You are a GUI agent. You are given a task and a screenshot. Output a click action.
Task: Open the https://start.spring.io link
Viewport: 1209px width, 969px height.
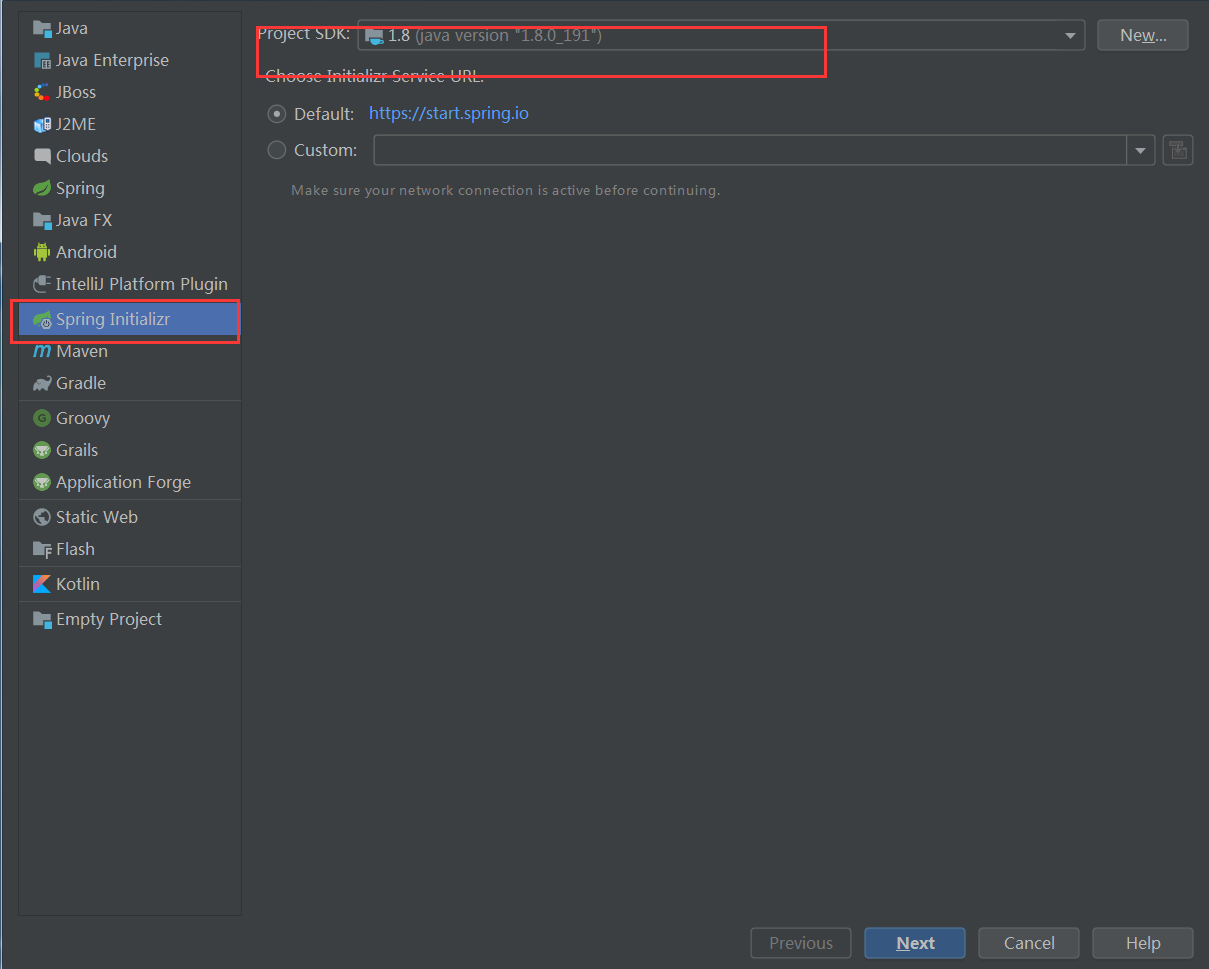point(449,113)
